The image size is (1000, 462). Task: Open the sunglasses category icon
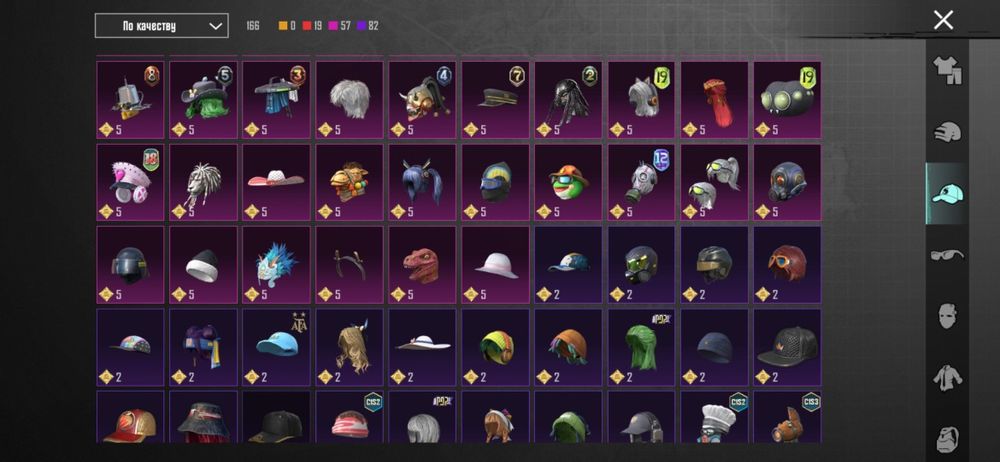947,255
